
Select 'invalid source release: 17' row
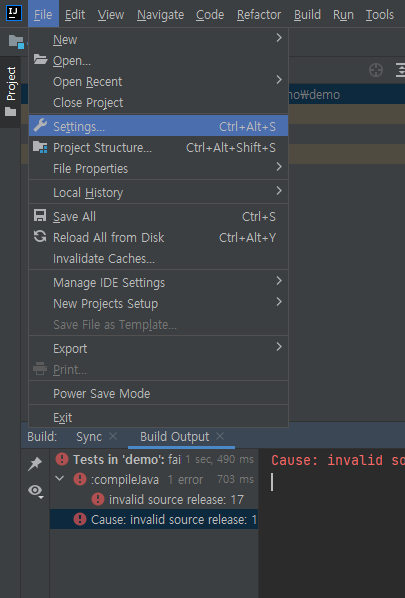pos(154,499)
